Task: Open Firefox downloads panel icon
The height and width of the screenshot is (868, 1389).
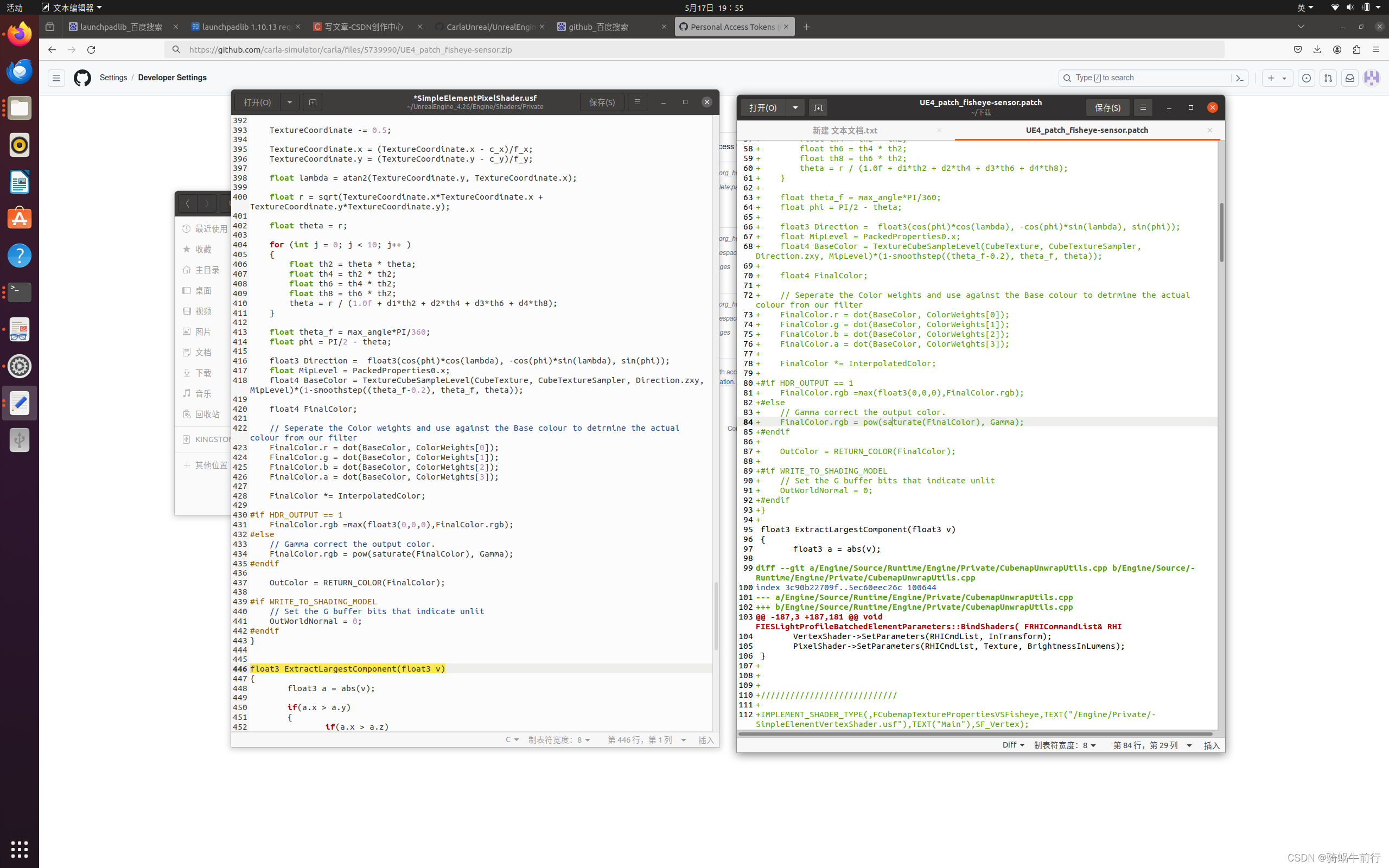Action: pos(1317,50)
